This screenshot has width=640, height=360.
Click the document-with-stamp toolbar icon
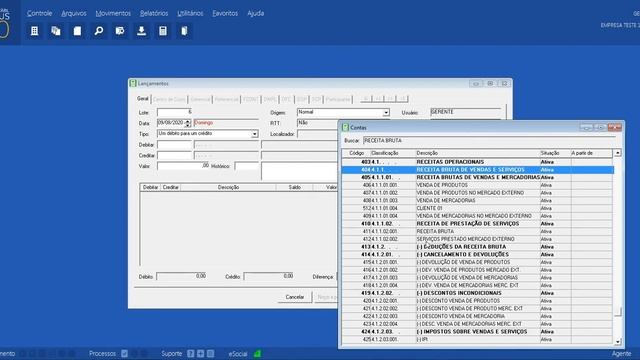(x=120, y=31)
